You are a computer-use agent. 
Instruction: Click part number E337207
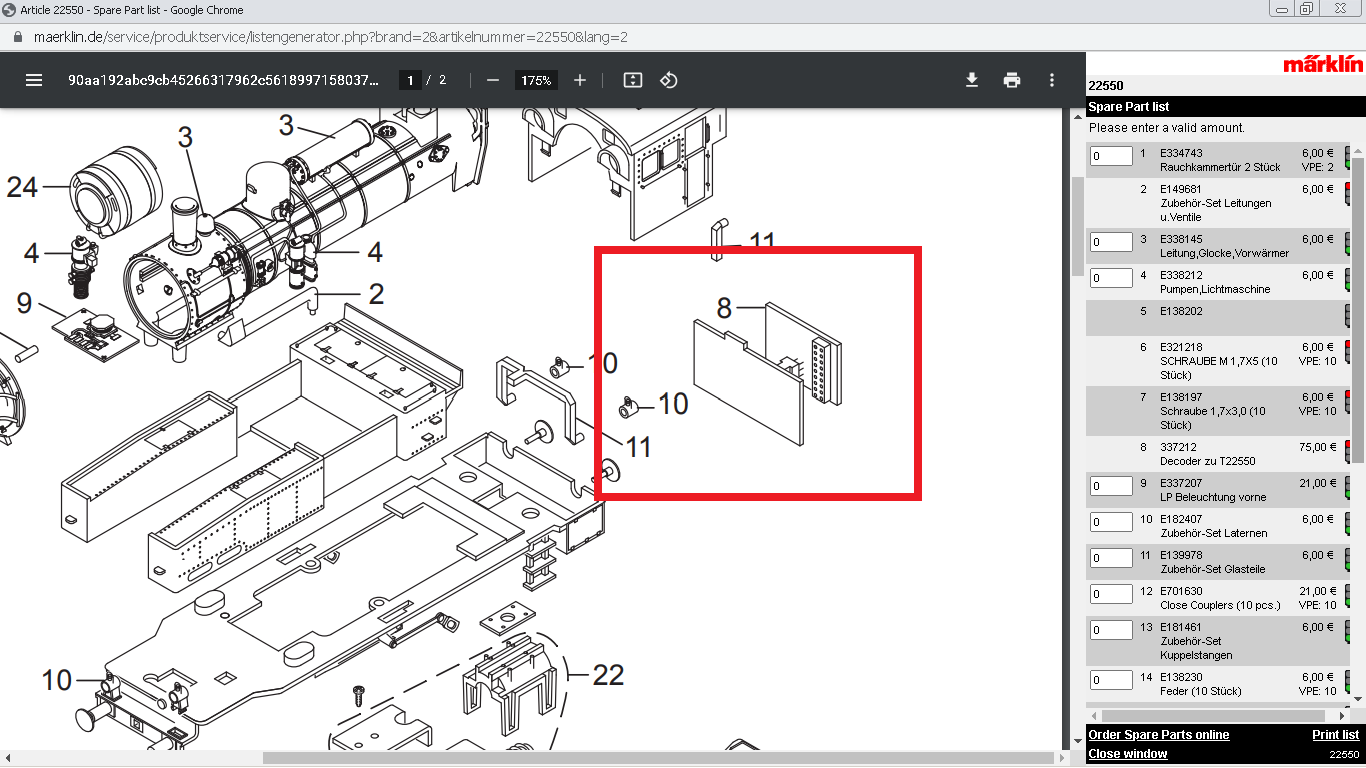(x=1181, y=483)
